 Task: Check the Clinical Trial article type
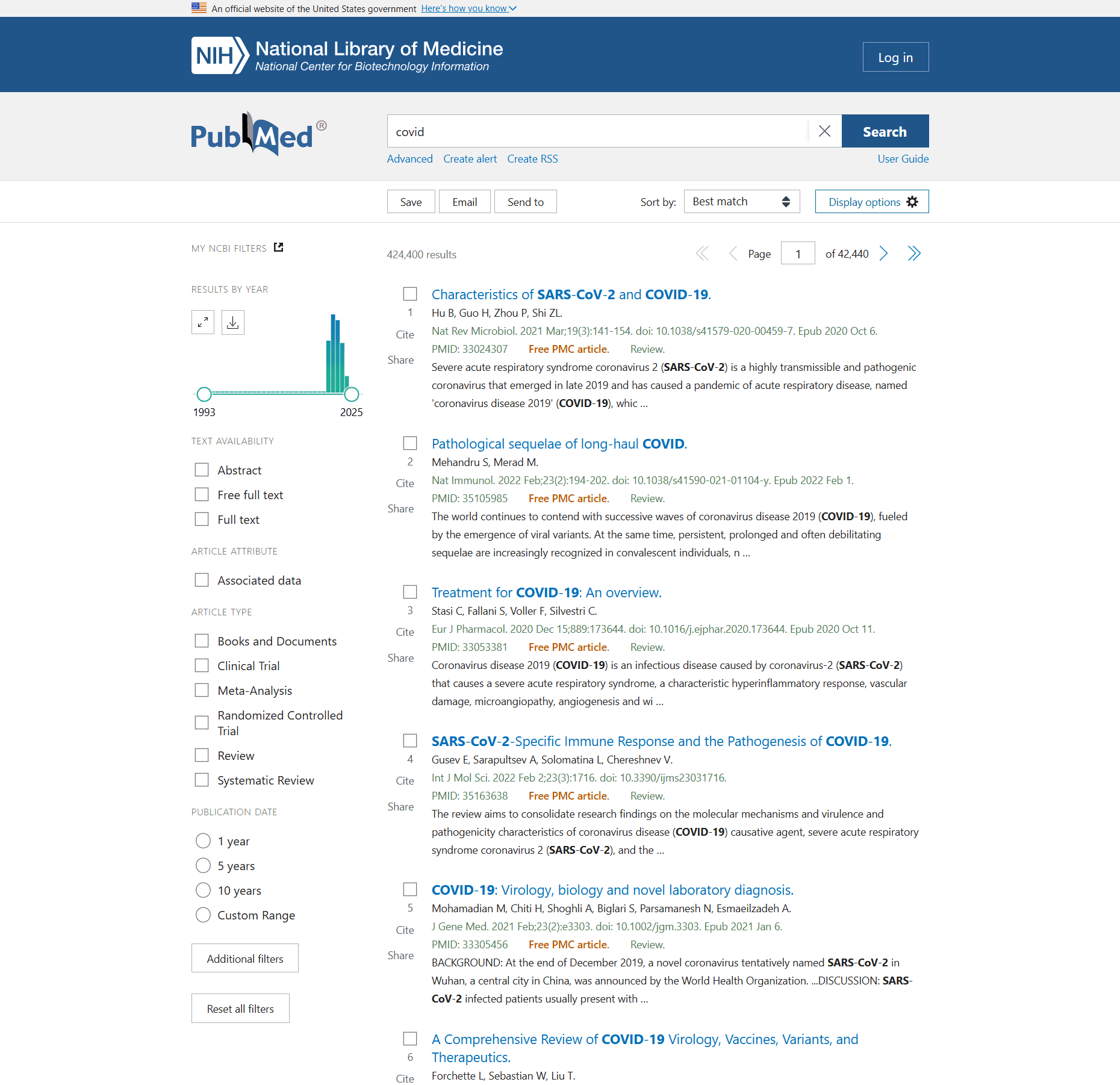point(202,665)
